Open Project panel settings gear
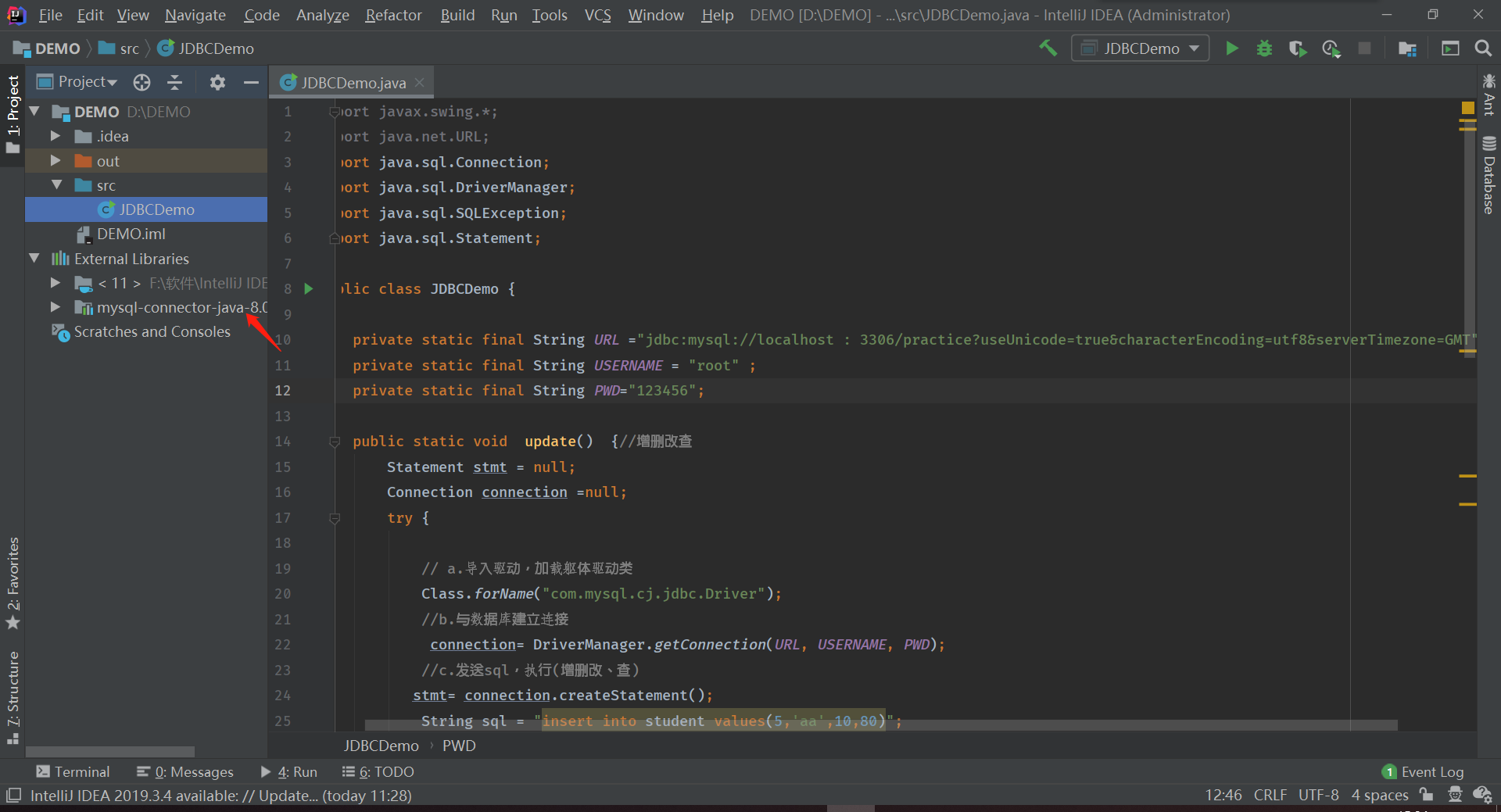 [x=217, y=82]
